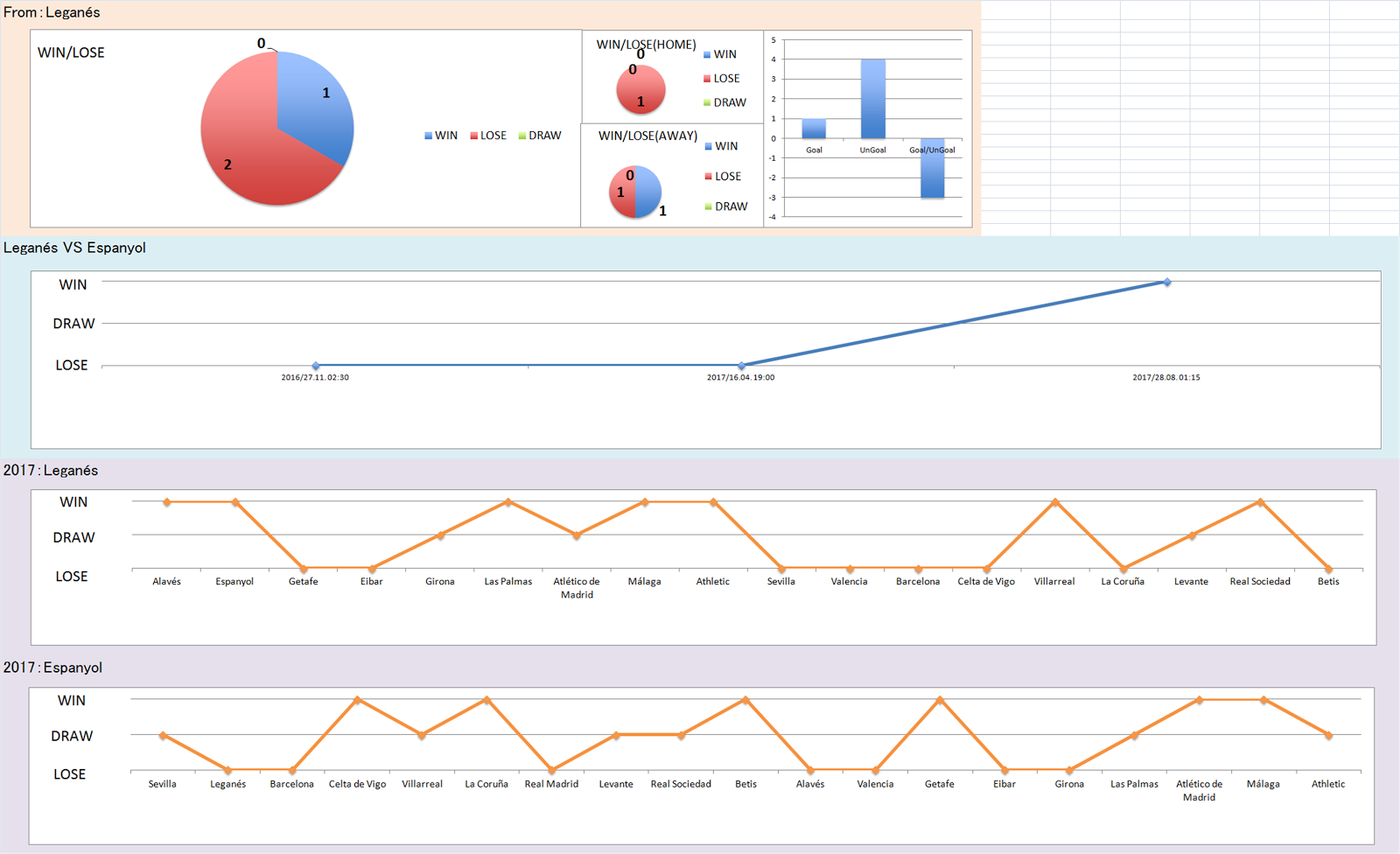Select the Las Palmas marker in 2017 Leganés chart
Image resolution: width=1400 pixels, height=854 pixels.
(x=508, y=502)
